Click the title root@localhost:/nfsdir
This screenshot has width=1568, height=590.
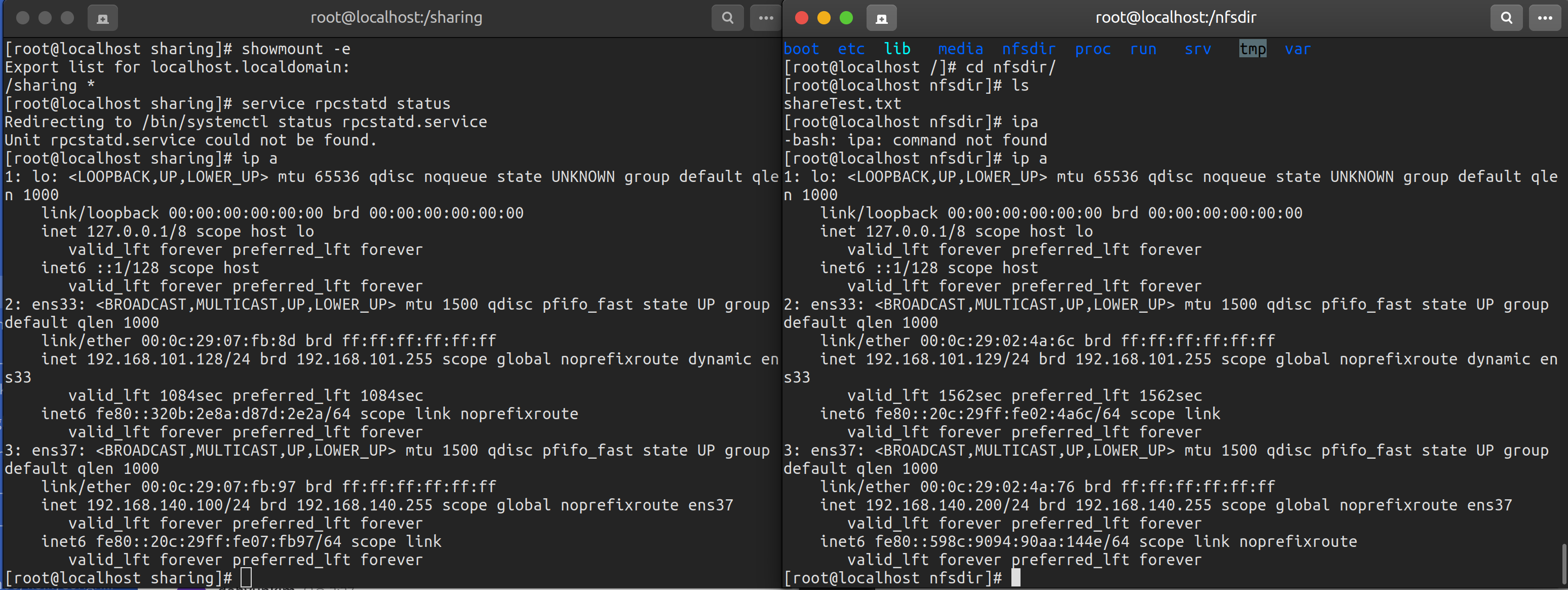1175,18
